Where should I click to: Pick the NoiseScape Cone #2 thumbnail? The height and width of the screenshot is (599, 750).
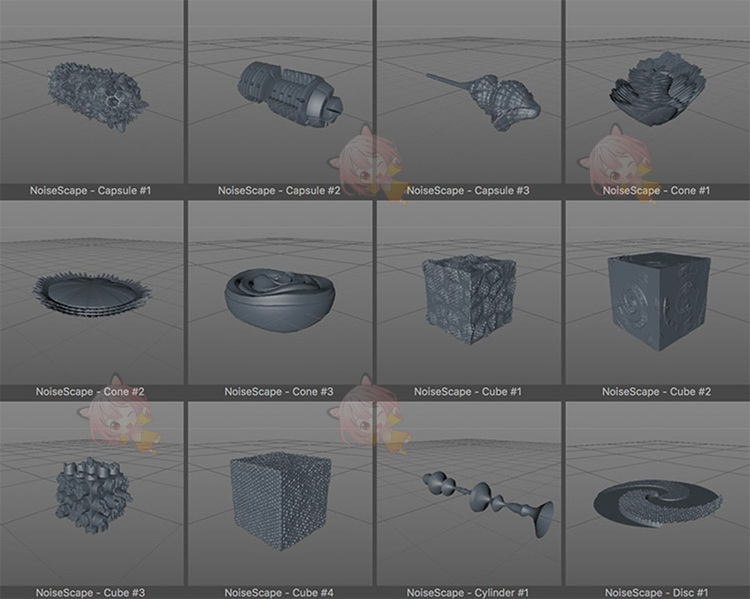[91, 292]
